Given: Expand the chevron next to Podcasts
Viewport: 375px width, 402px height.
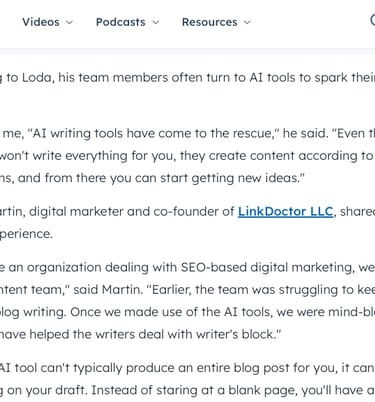Looking at the screenshot, I should tap(156, 22).
